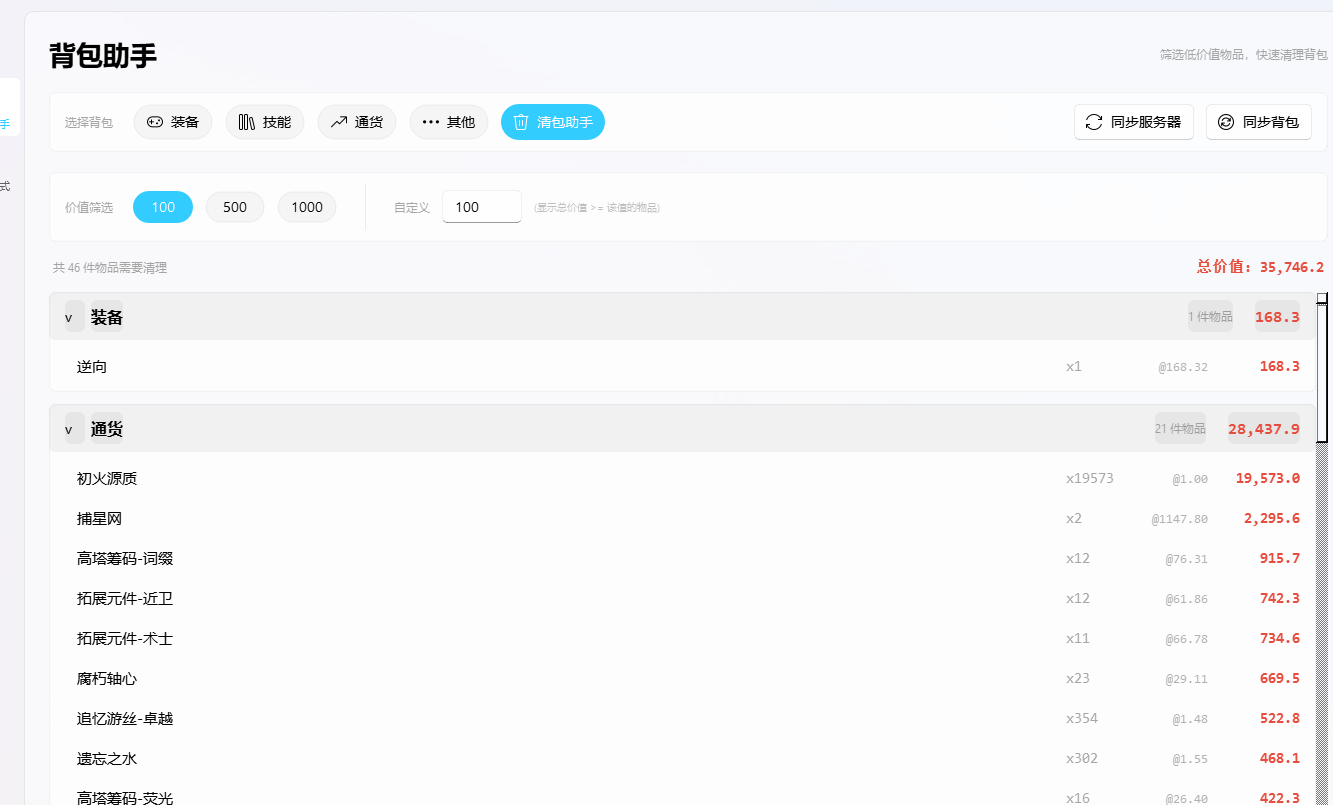Switch to the 其他 backpack tab
This screenshot has height=805, width=1333.
pos(449,122)
